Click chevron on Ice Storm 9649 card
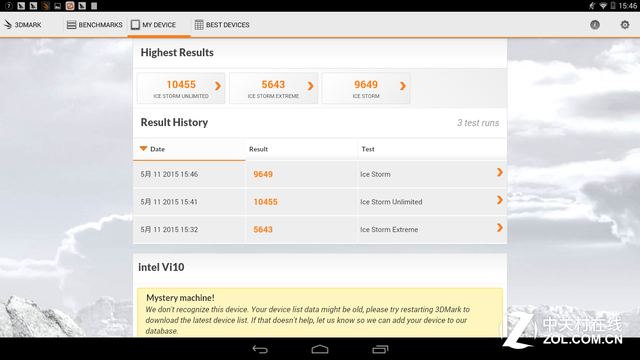640x360 pixels. tap(402, 86)
